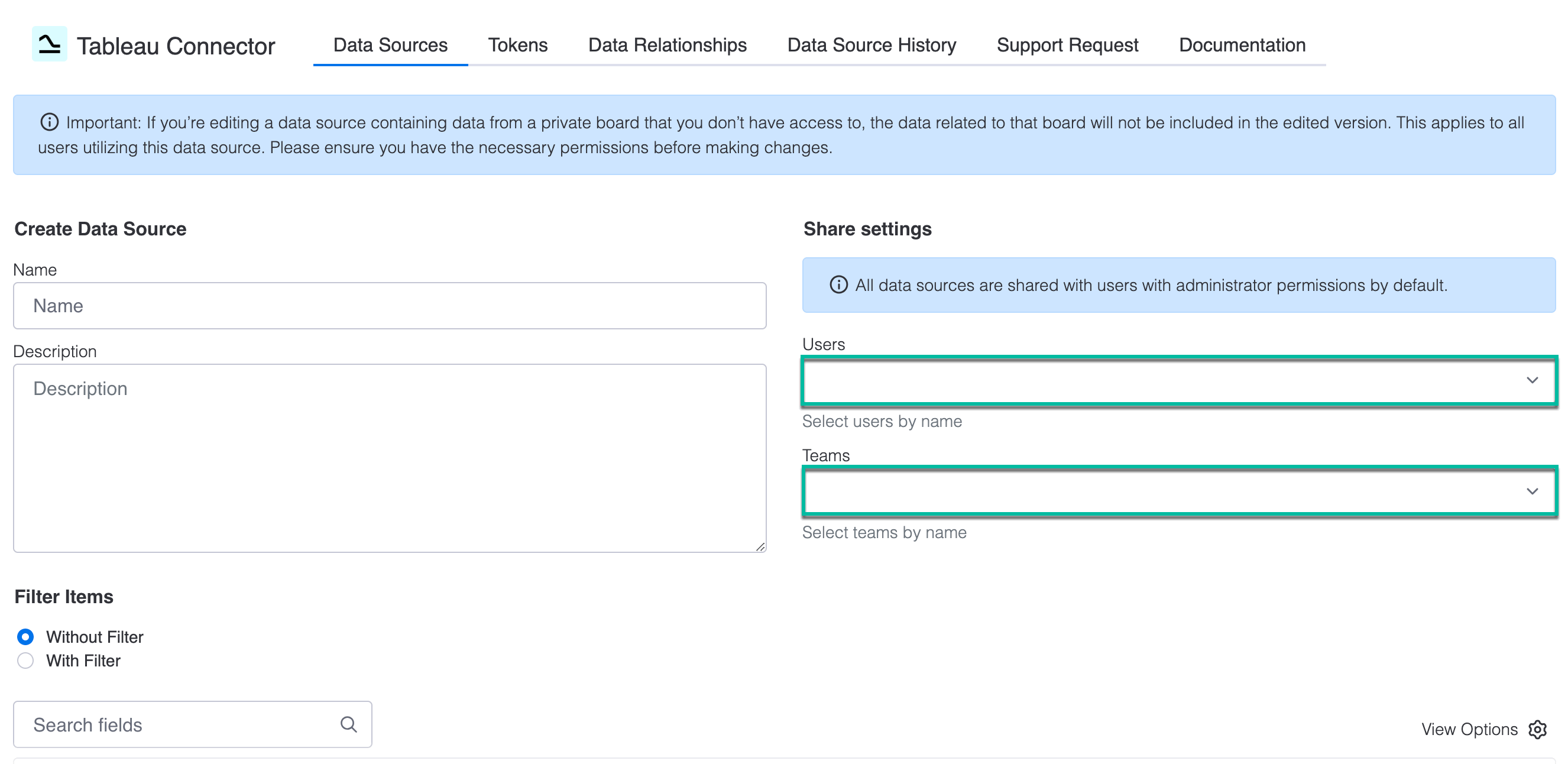Go to the Support Request tab
Viewport: 1568px width, 764px height.
(x=1067, y=44)
